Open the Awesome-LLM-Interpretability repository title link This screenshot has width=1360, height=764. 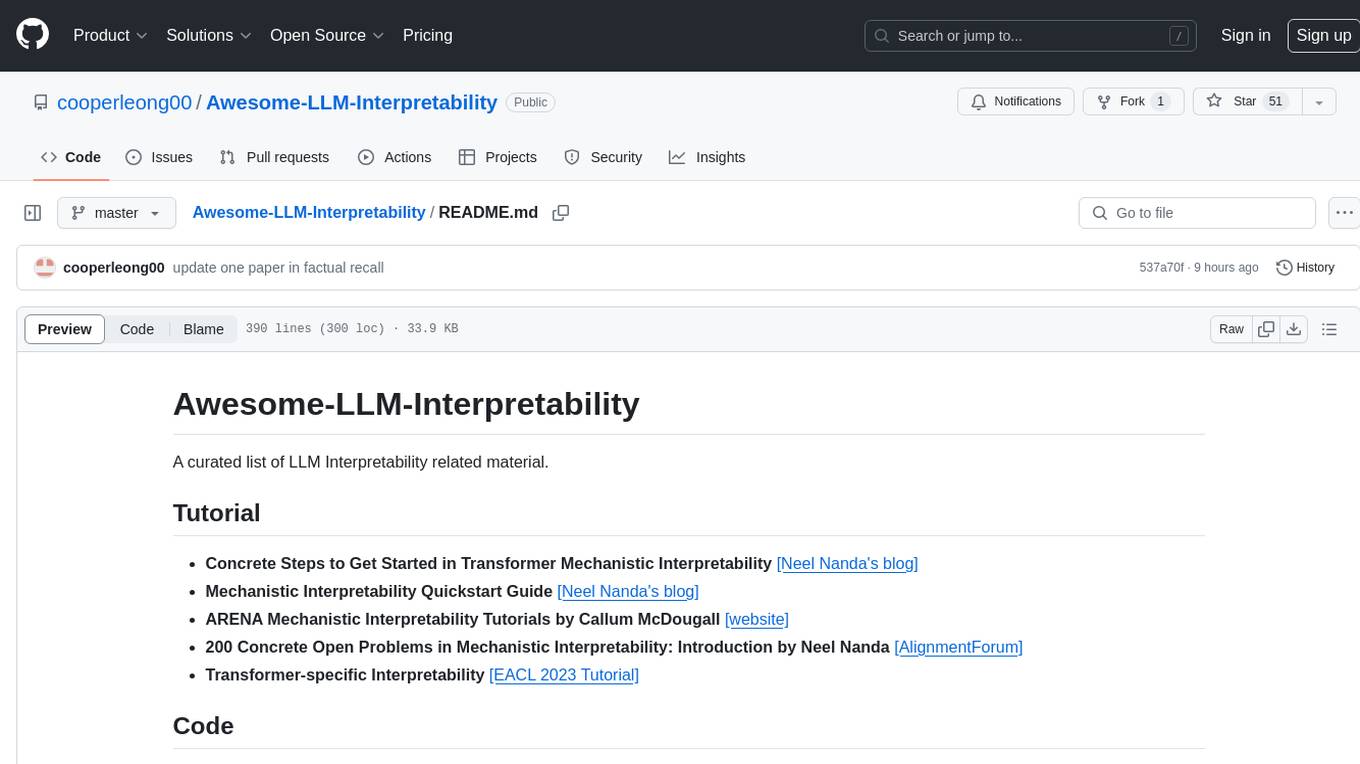tap(351, 102)
